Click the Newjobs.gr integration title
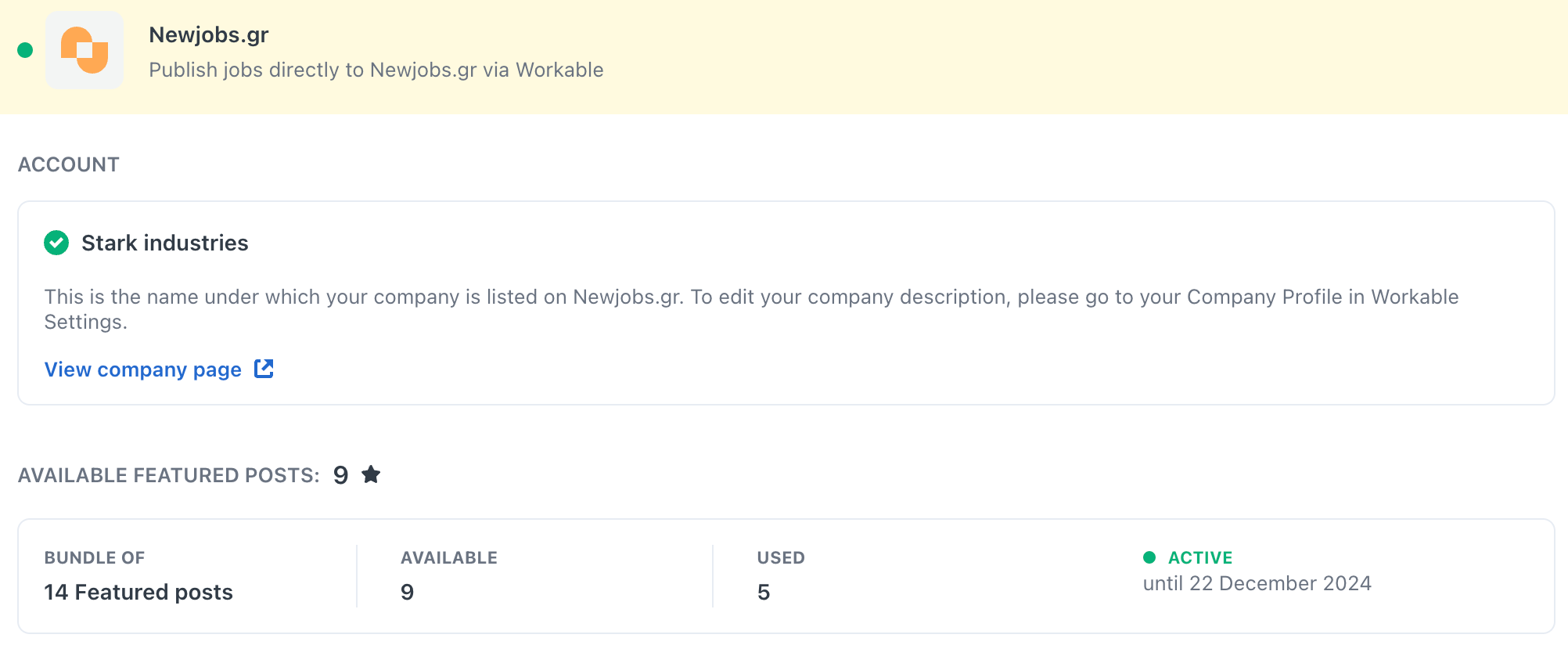This screenshot has height=656, width=1568. pyautogui.click(x=209, y=34)
